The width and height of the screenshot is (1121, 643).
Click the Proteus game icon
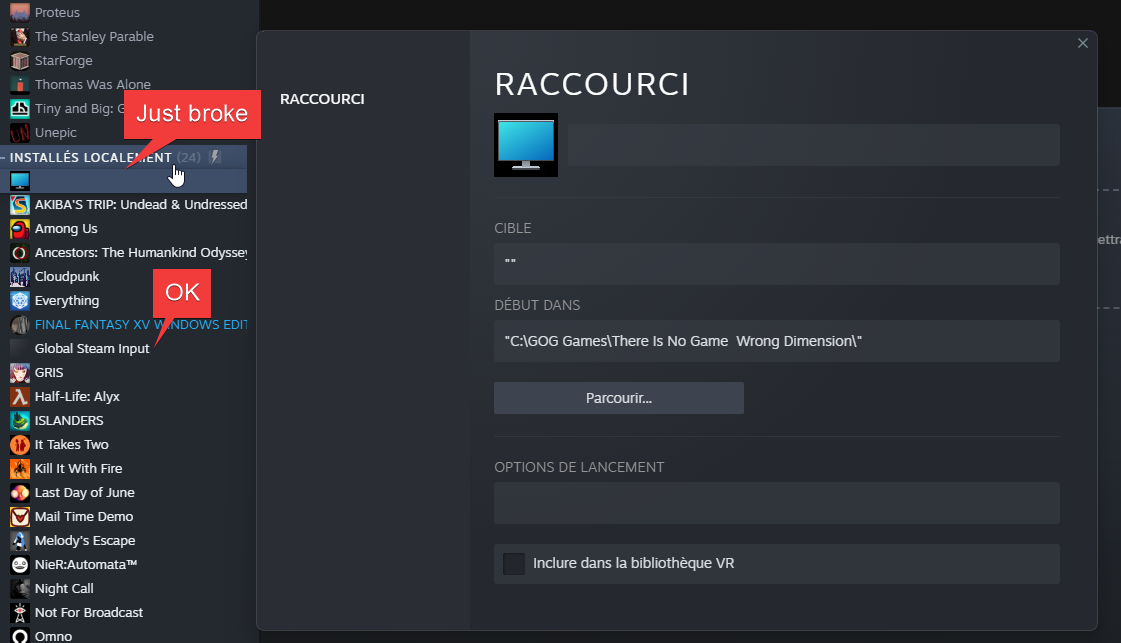(x=20, y=12)
